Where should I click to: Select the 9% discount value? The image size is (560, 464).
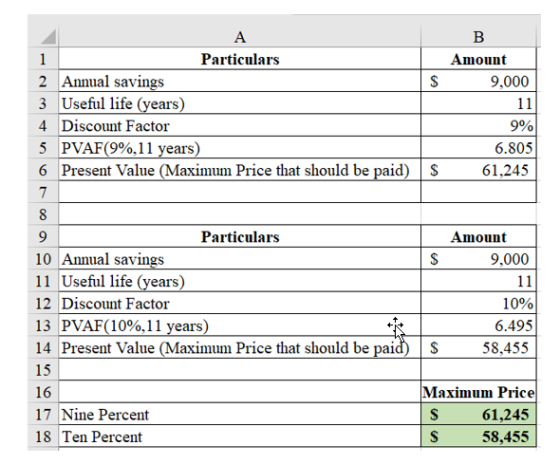479,125
